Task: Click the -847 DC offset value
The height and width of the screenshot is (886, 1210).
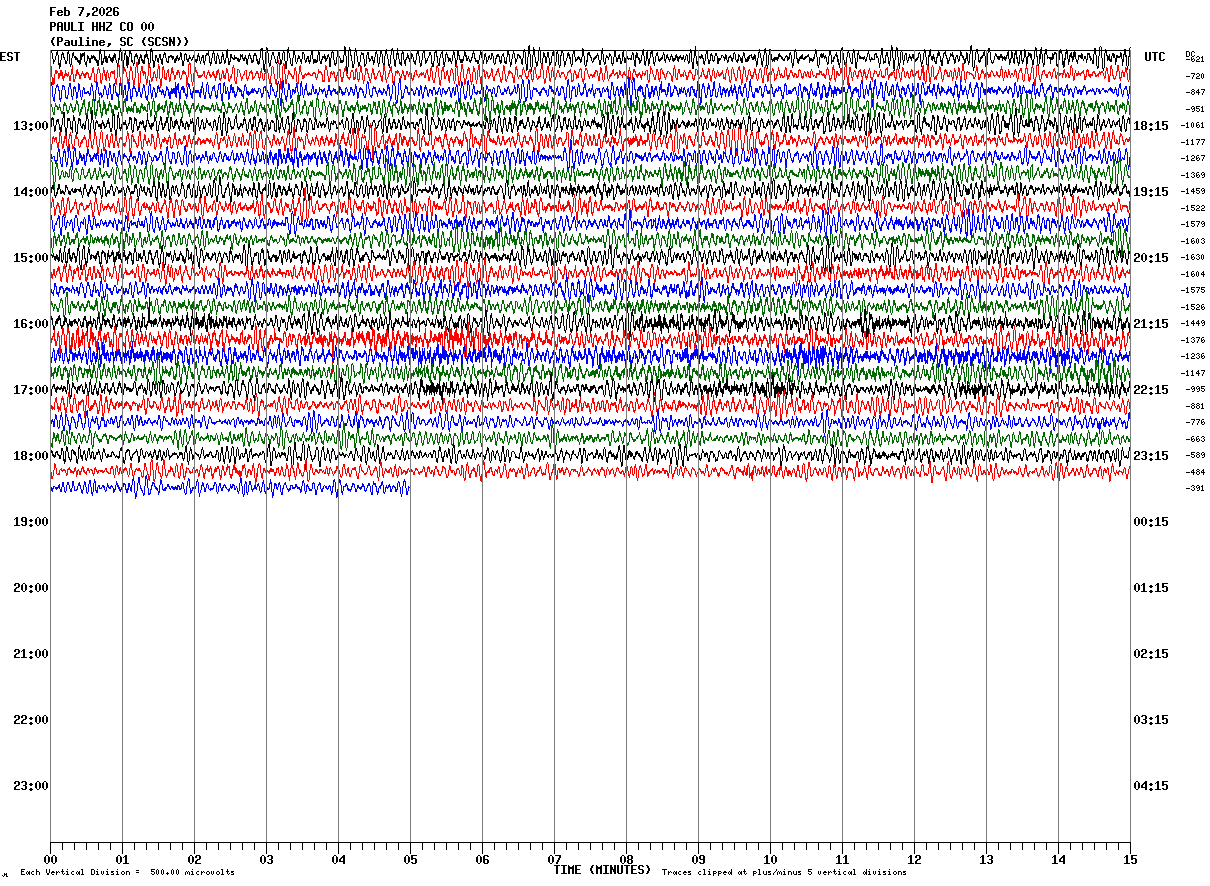Action: coord(1195,92)
